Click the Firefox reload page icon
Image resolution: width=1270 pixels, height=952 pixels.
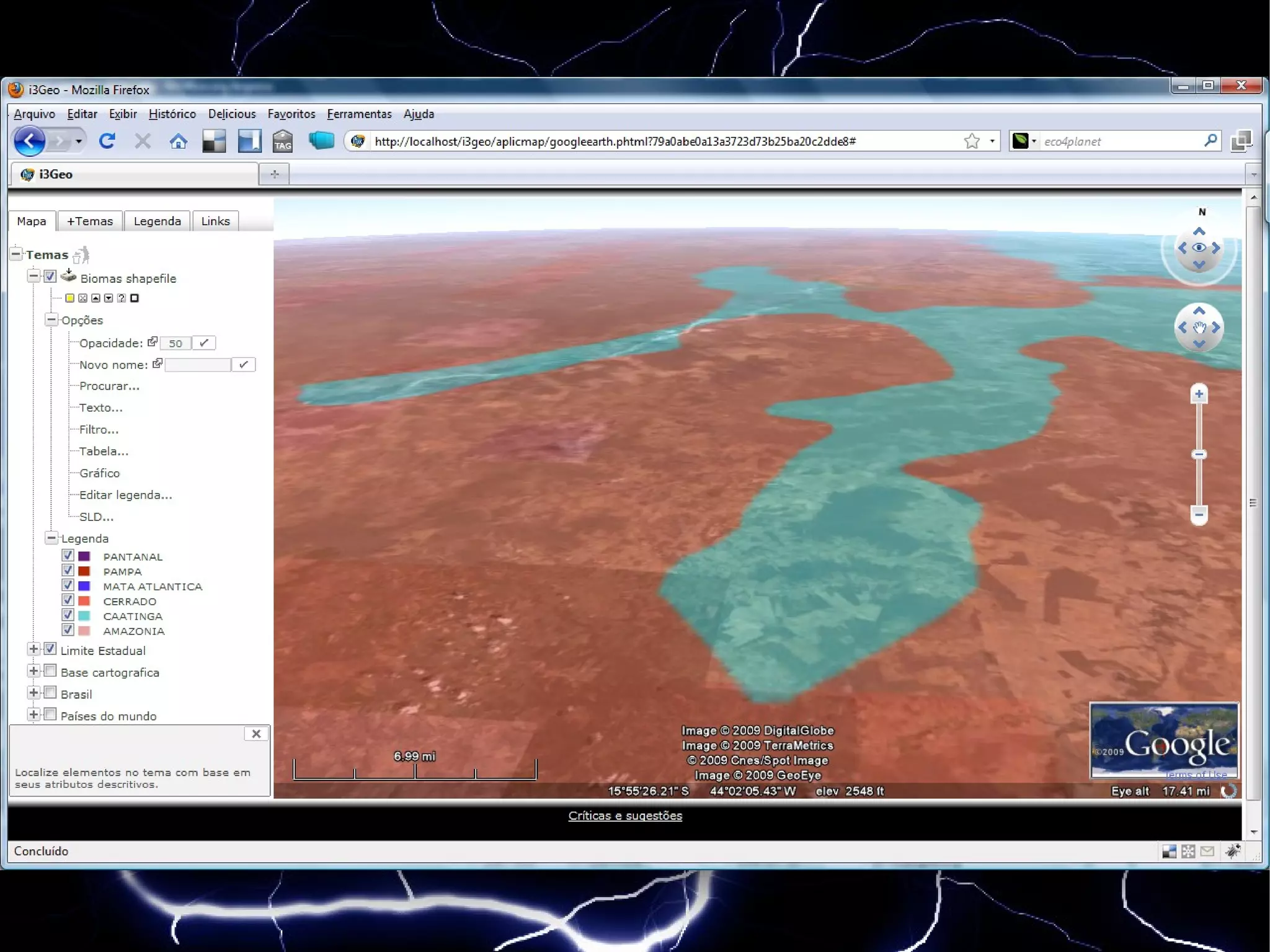107,141
